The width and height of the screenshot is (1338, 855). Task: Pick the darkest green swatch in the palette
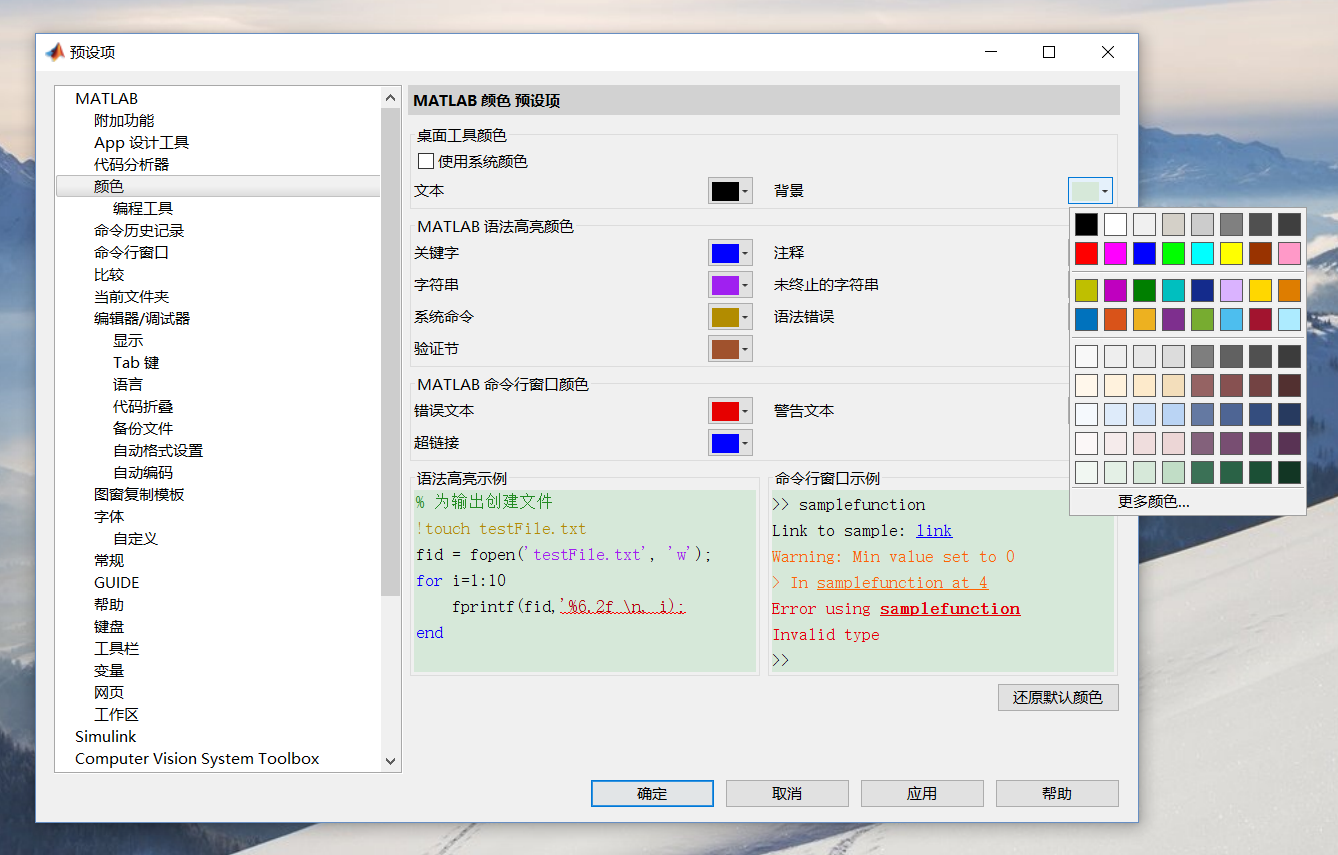pyautogui.click(x=1289, y=472)
